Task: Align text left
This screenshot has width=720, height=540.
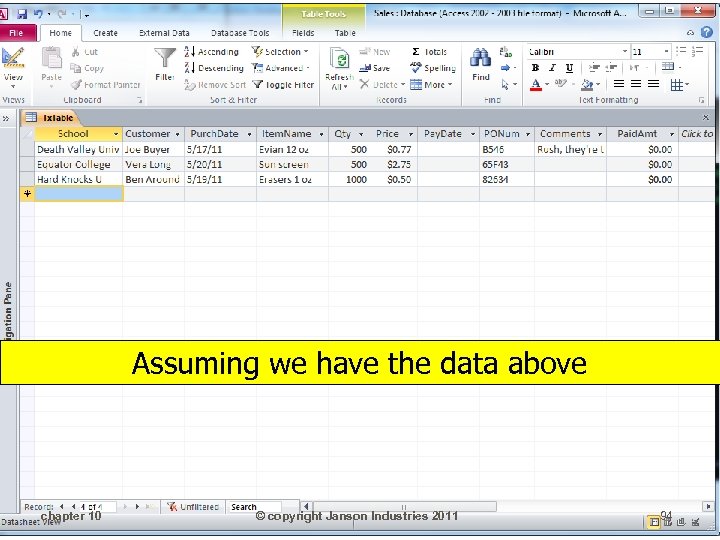Action: (619, 84)
